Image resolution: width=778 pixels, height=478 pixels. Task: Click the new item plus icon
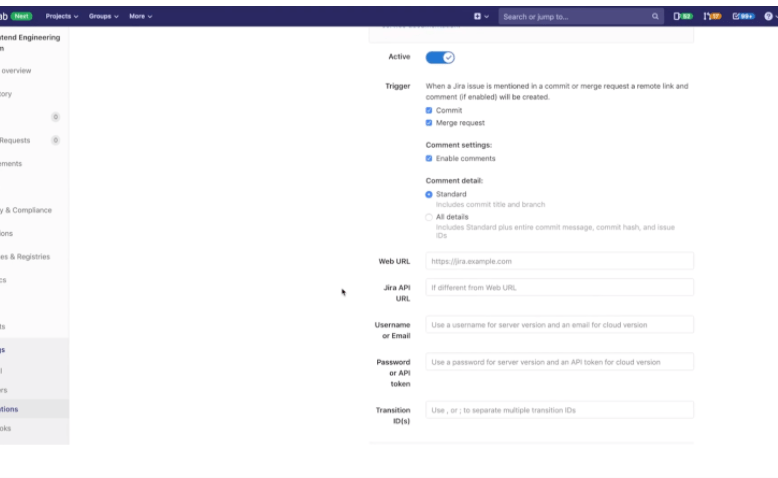[478, 16]
